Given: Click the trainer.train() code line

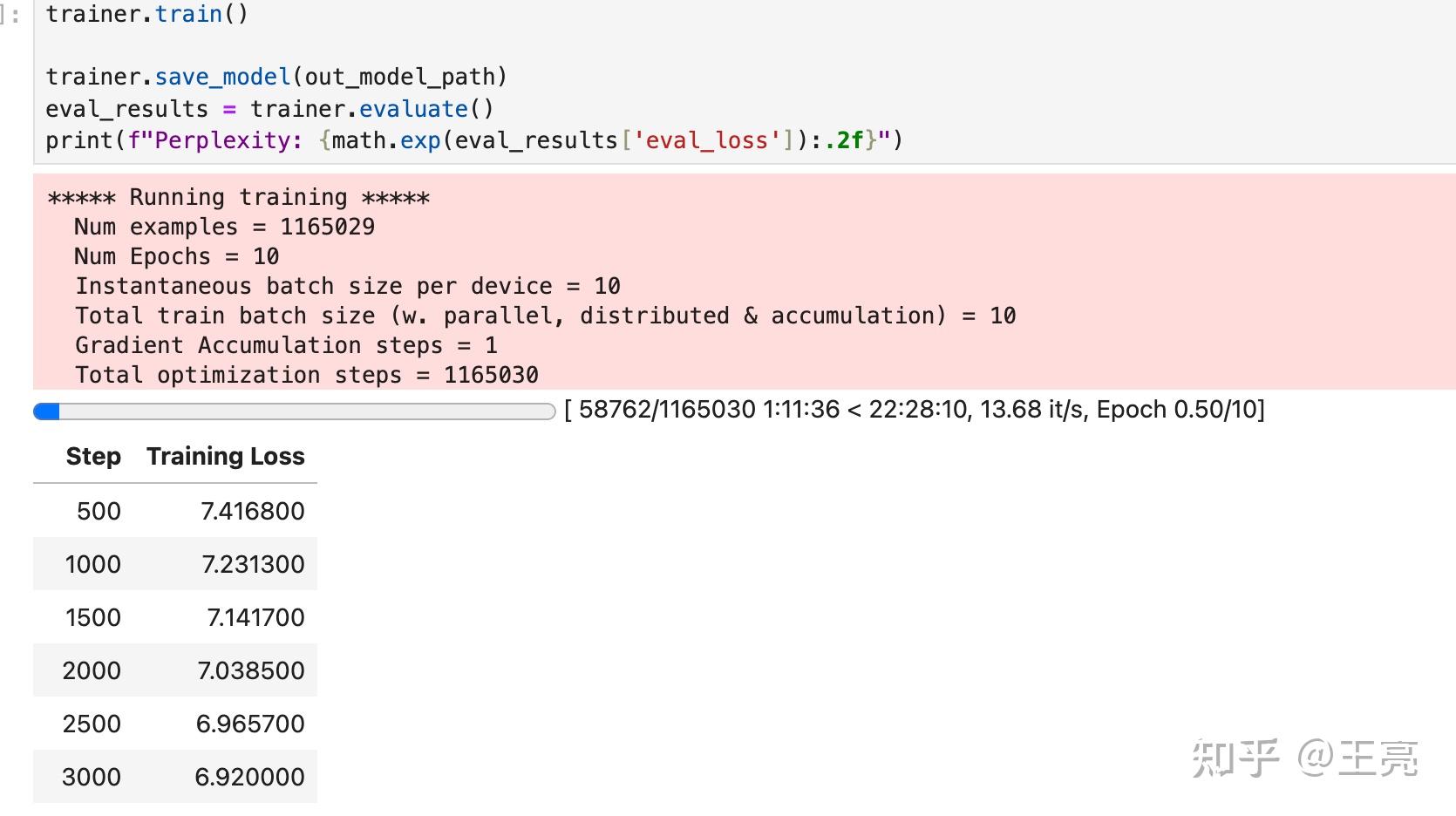Looking at the screenshot, I should (x=146, y=14).
